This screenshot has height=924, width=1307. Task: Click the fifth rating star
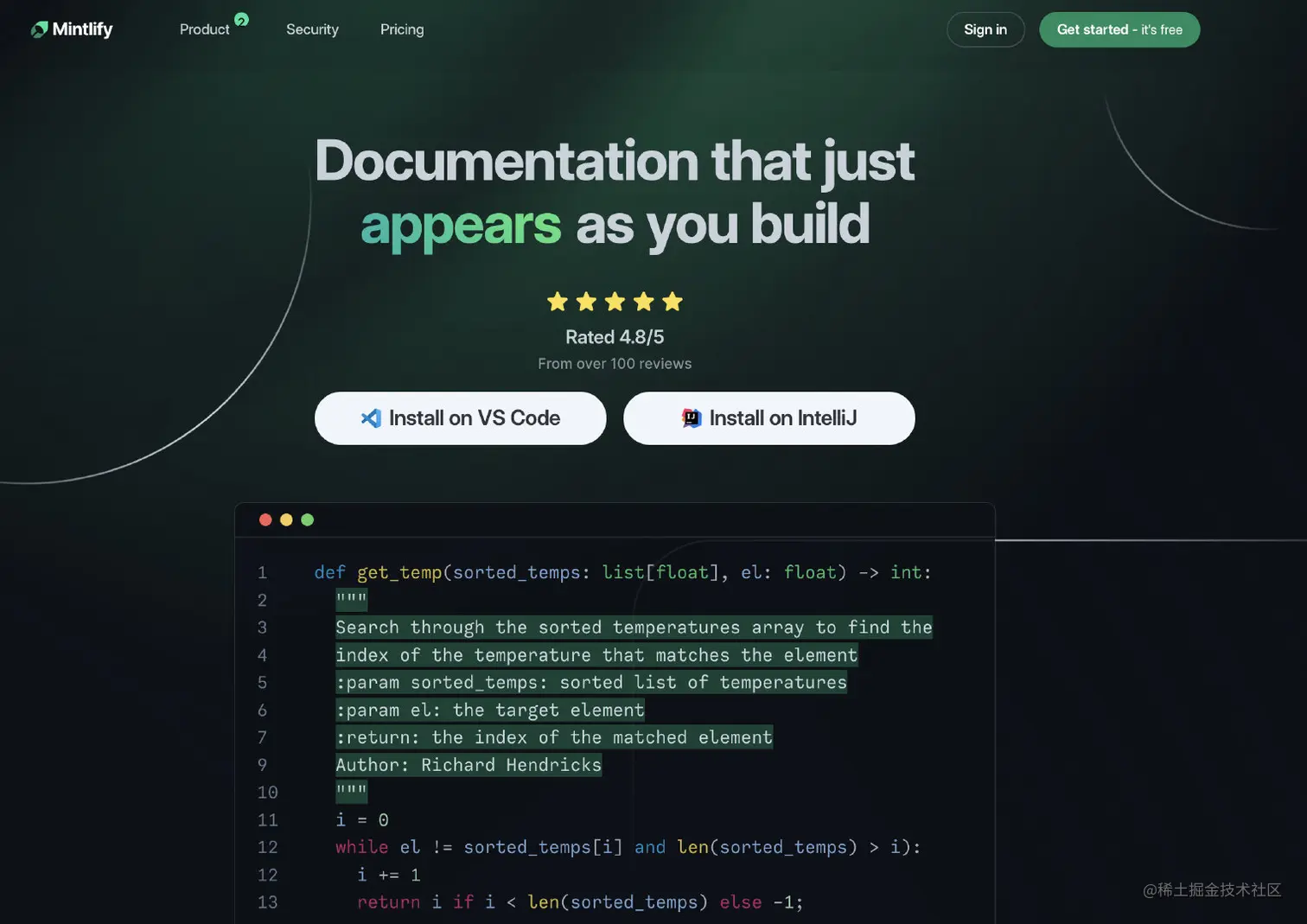click(x=672, y=302)
